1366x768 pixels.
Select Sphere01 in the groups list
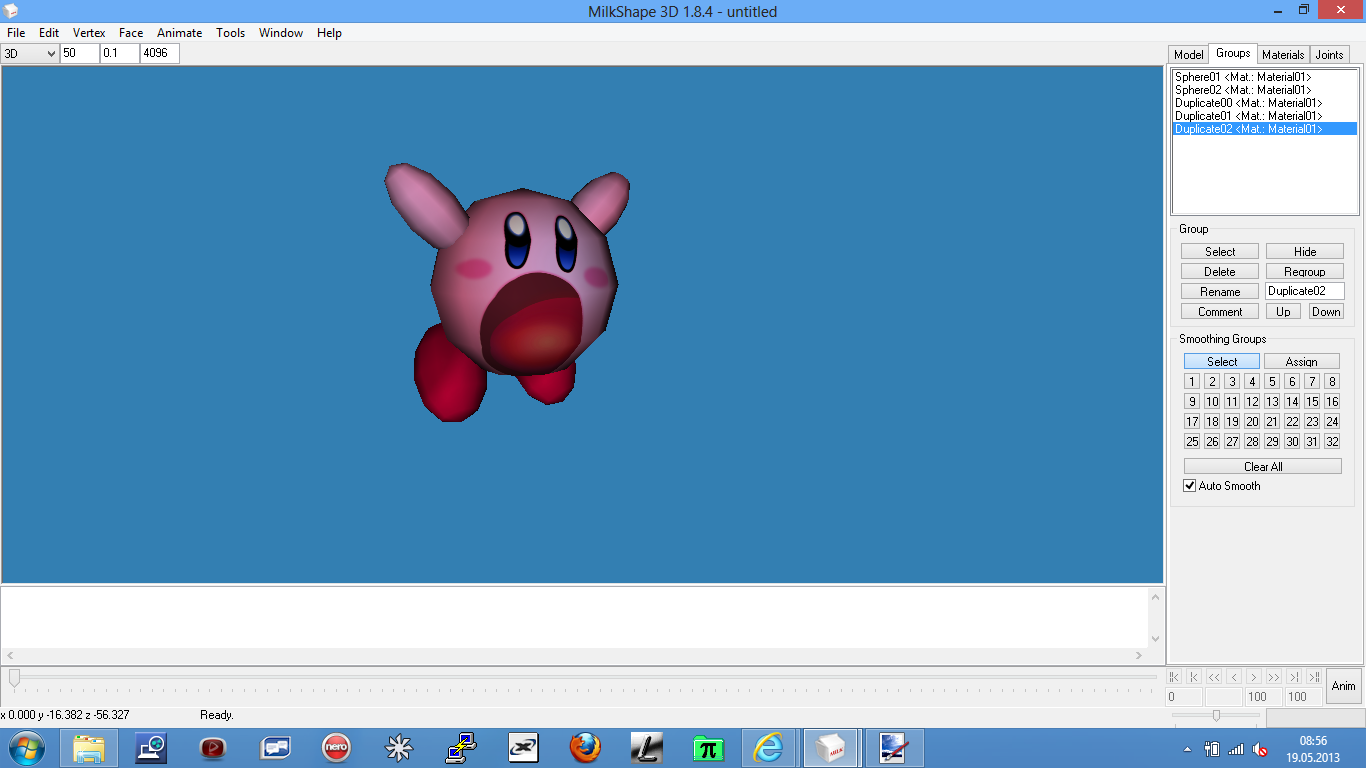point(1242,77)
